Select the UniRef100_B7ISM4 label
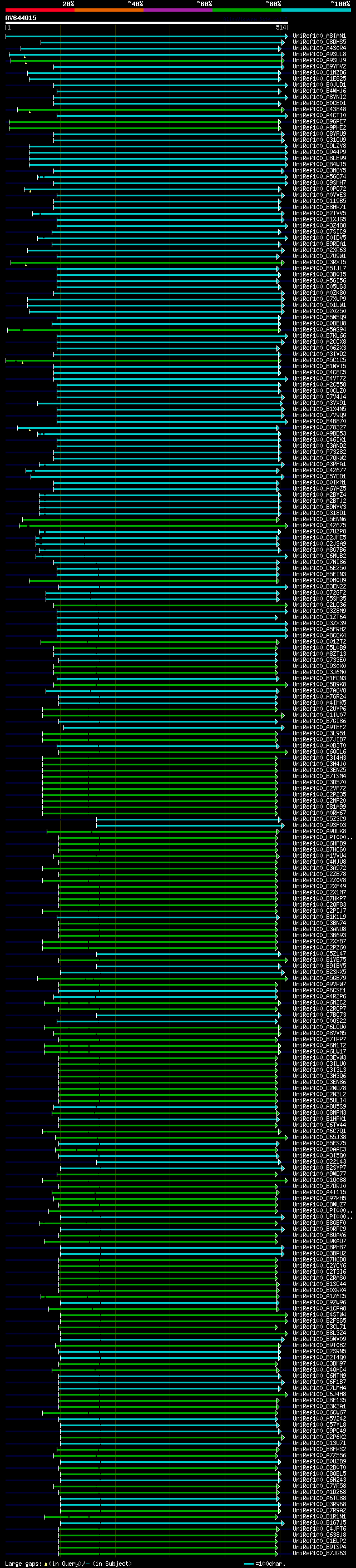356x1568 pixels. [319, 776]
